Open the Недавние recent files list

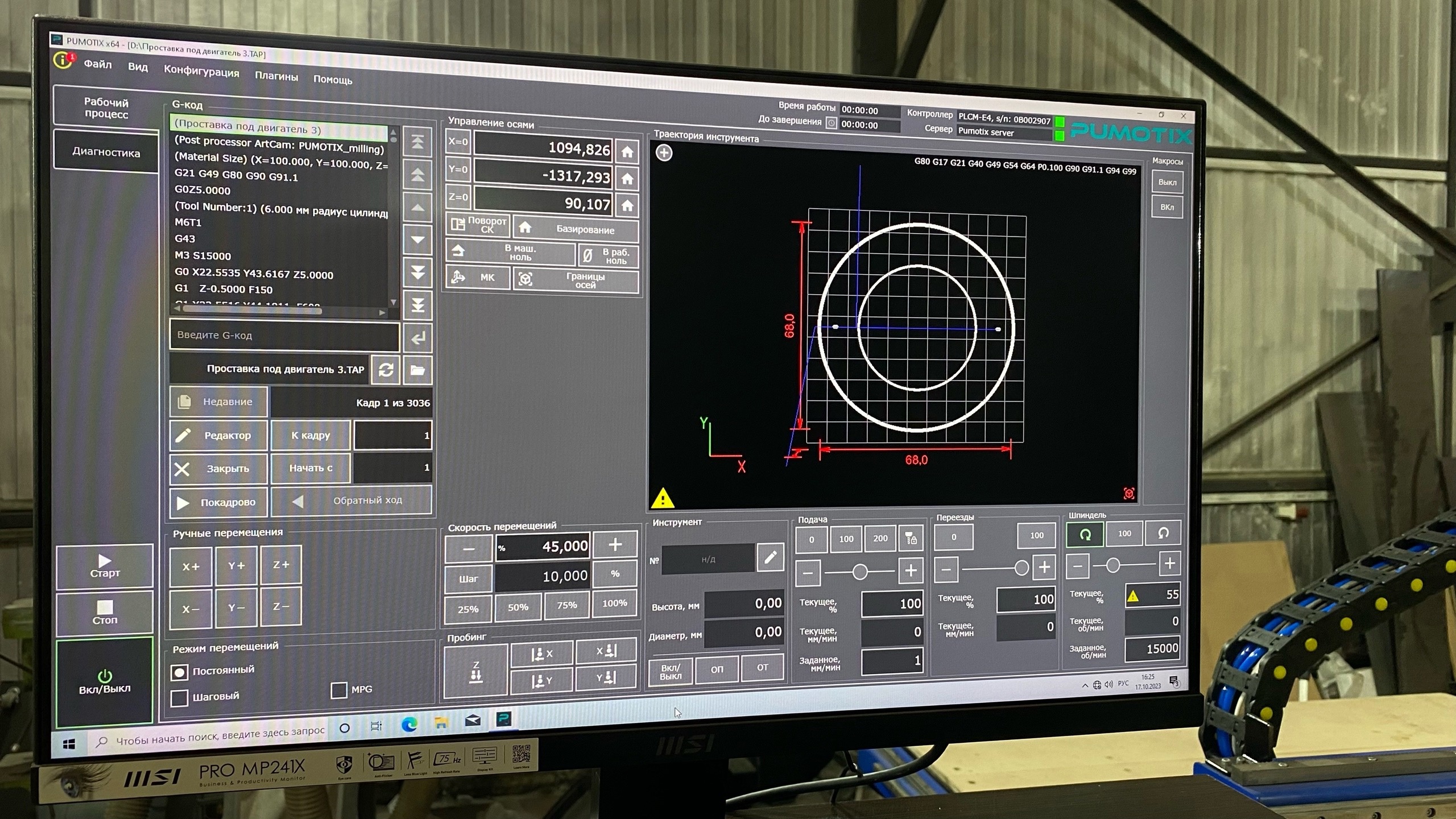click(218, 402)
